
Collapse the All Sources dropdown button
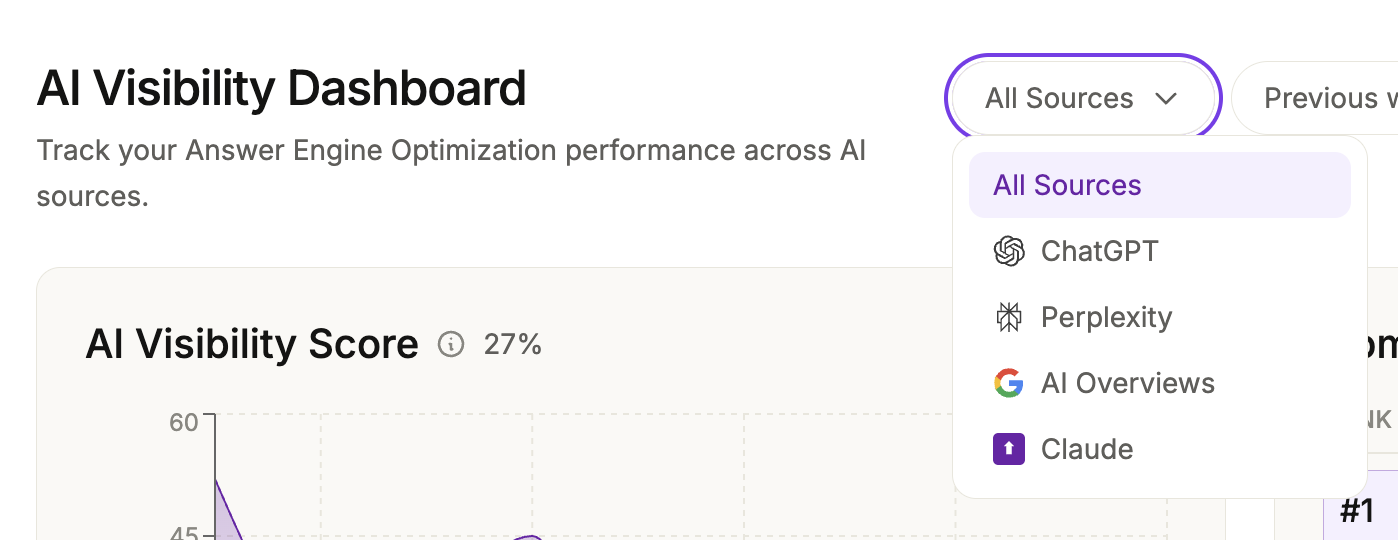pyautogui.click(x=1082, y=98)
